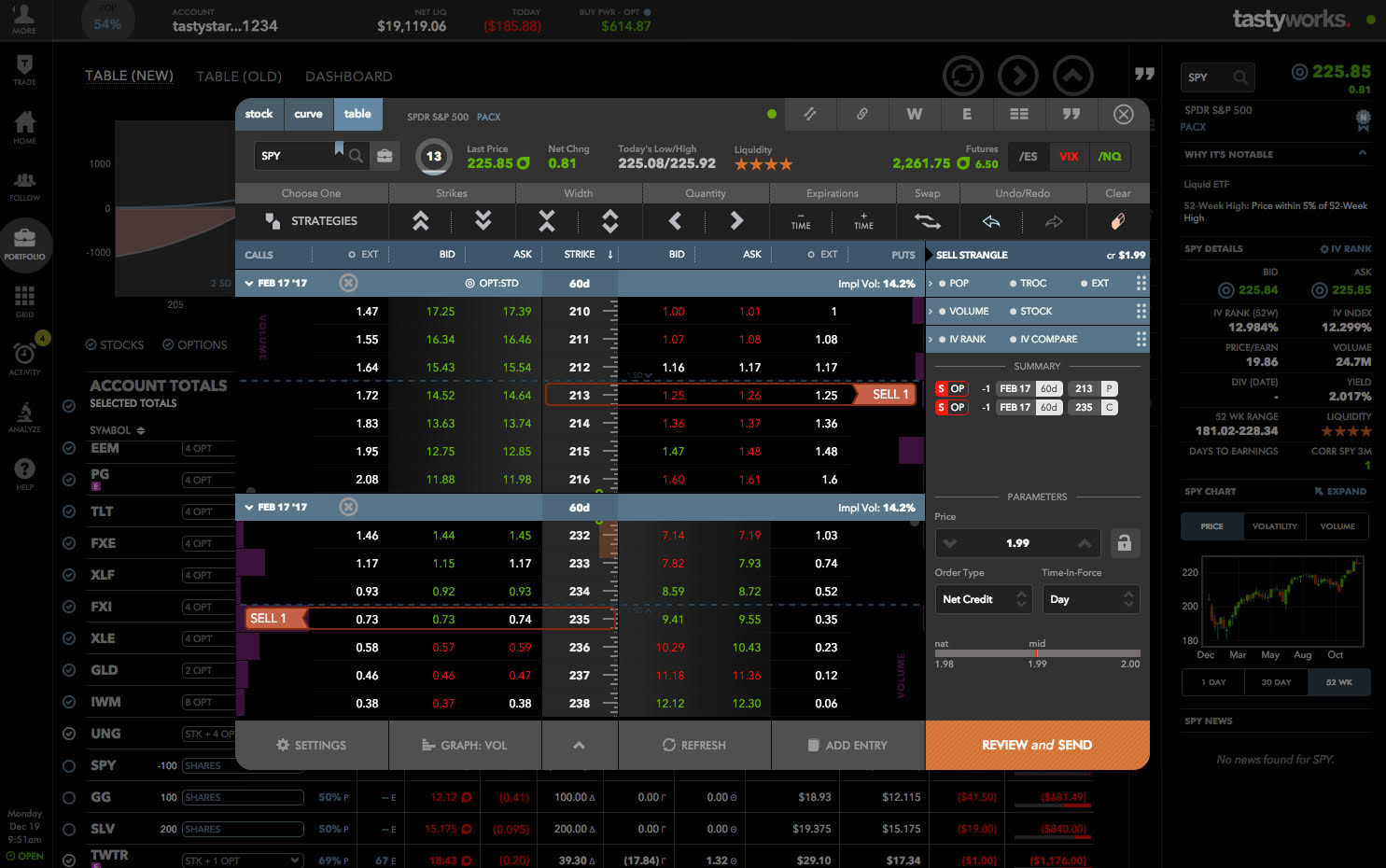The height and width of the screenshot is (868, 1386).
Task: Open the W watchlist icon
Action: tap(915, 114)
